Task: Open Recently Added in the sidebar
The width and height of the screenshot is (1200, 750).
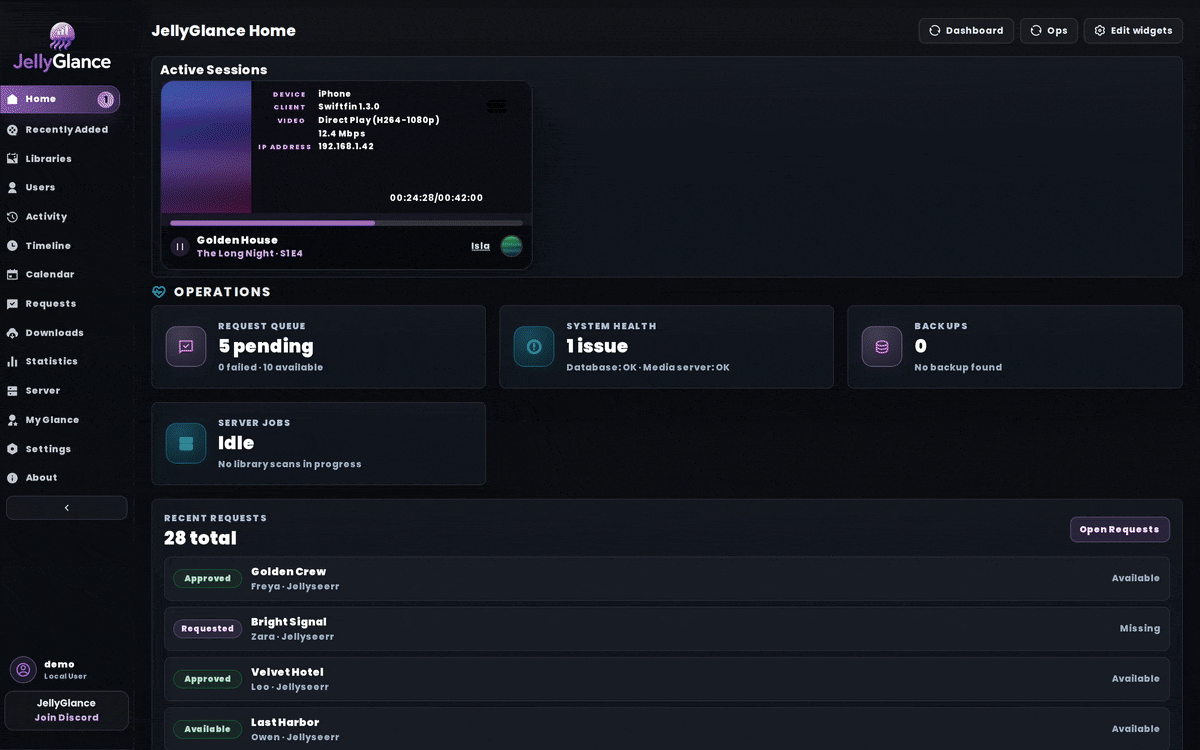Action: point(66,130)
